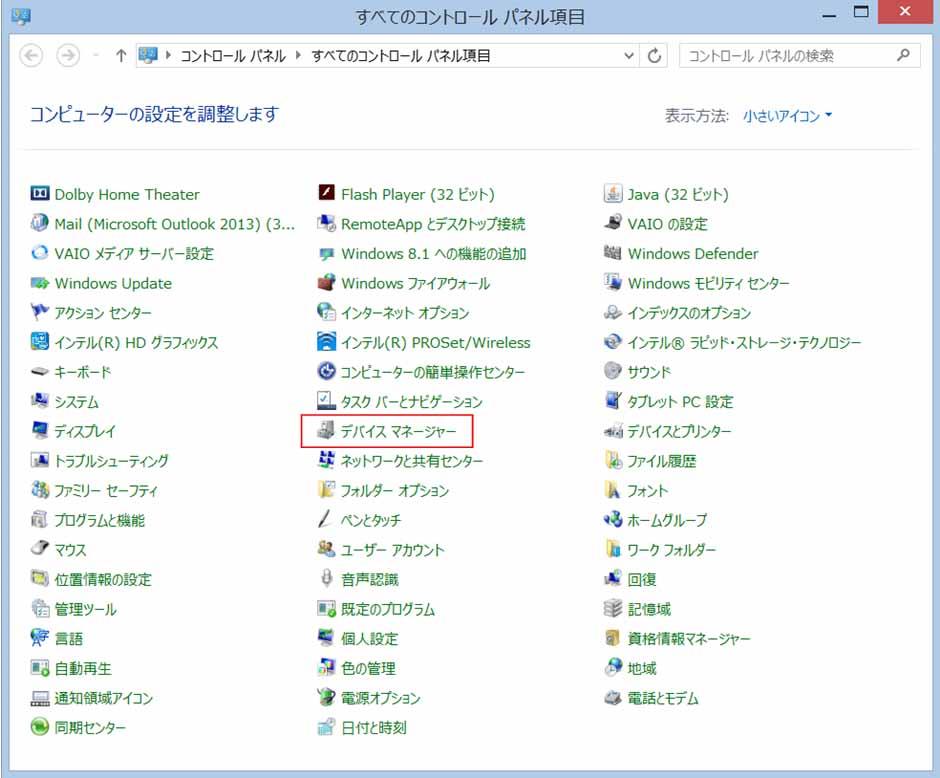
Task: Click the 電源オプション icon
Action: 326,697
